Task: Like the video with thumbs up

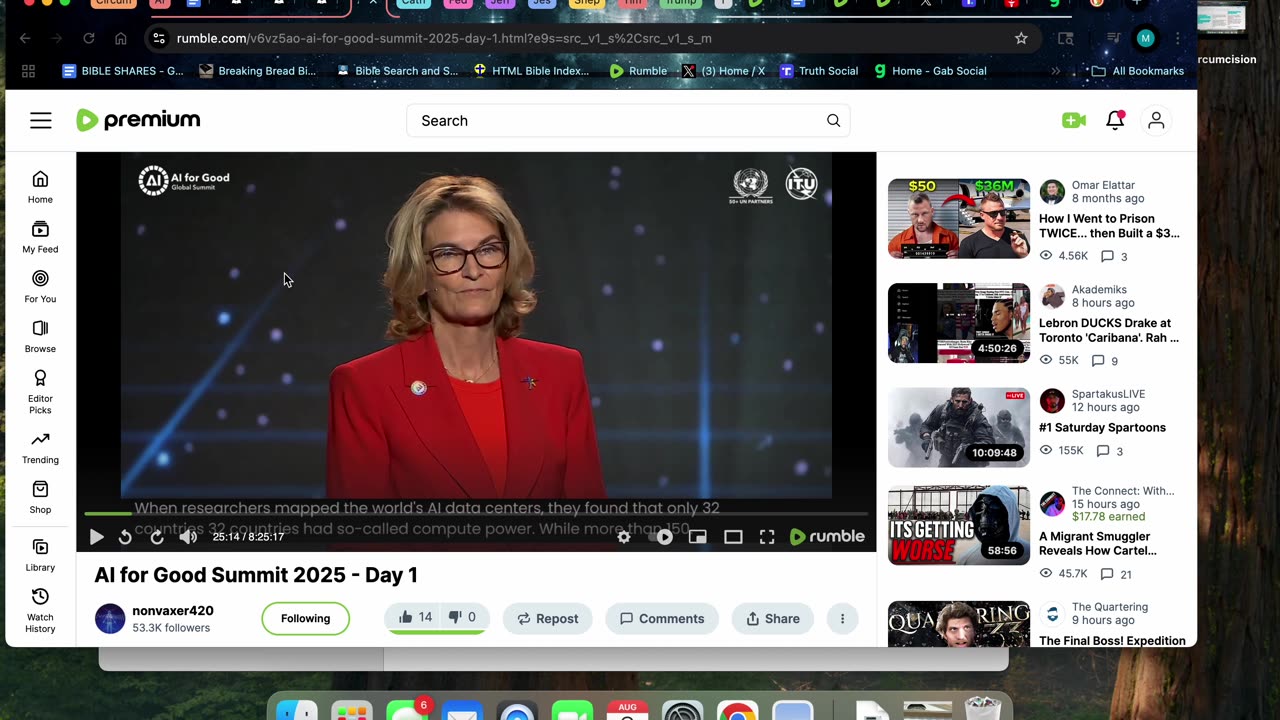Action: coord(415,618)
